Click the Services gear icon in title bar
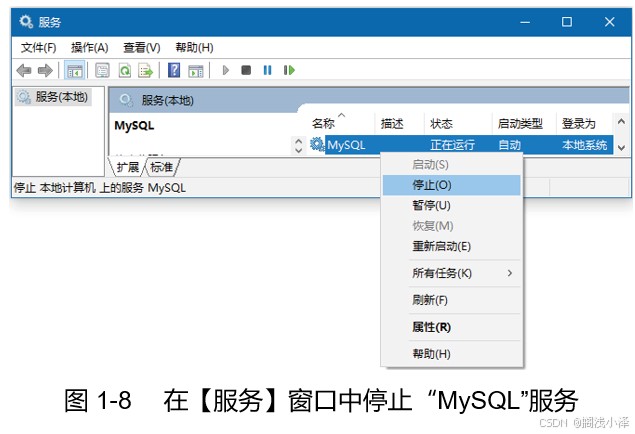Image resolution: width=635 pixels, height=434 pixels. pos(26,21)
